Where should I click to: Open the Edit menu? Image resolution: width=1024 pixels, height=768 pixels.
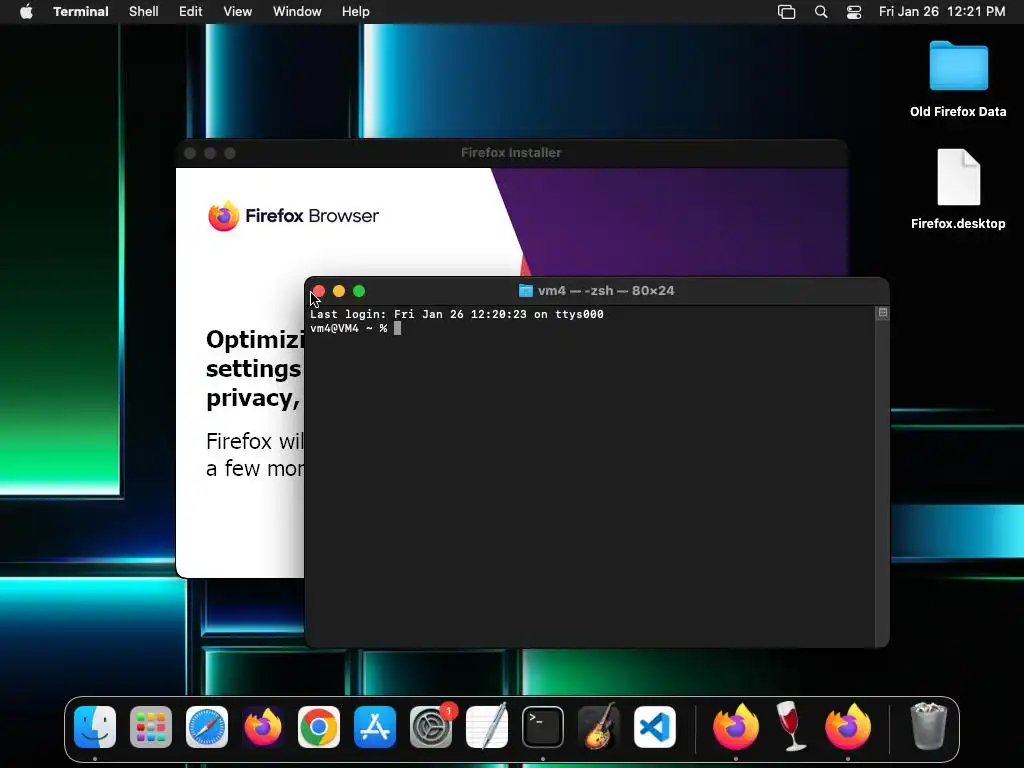tap(191, 12)
